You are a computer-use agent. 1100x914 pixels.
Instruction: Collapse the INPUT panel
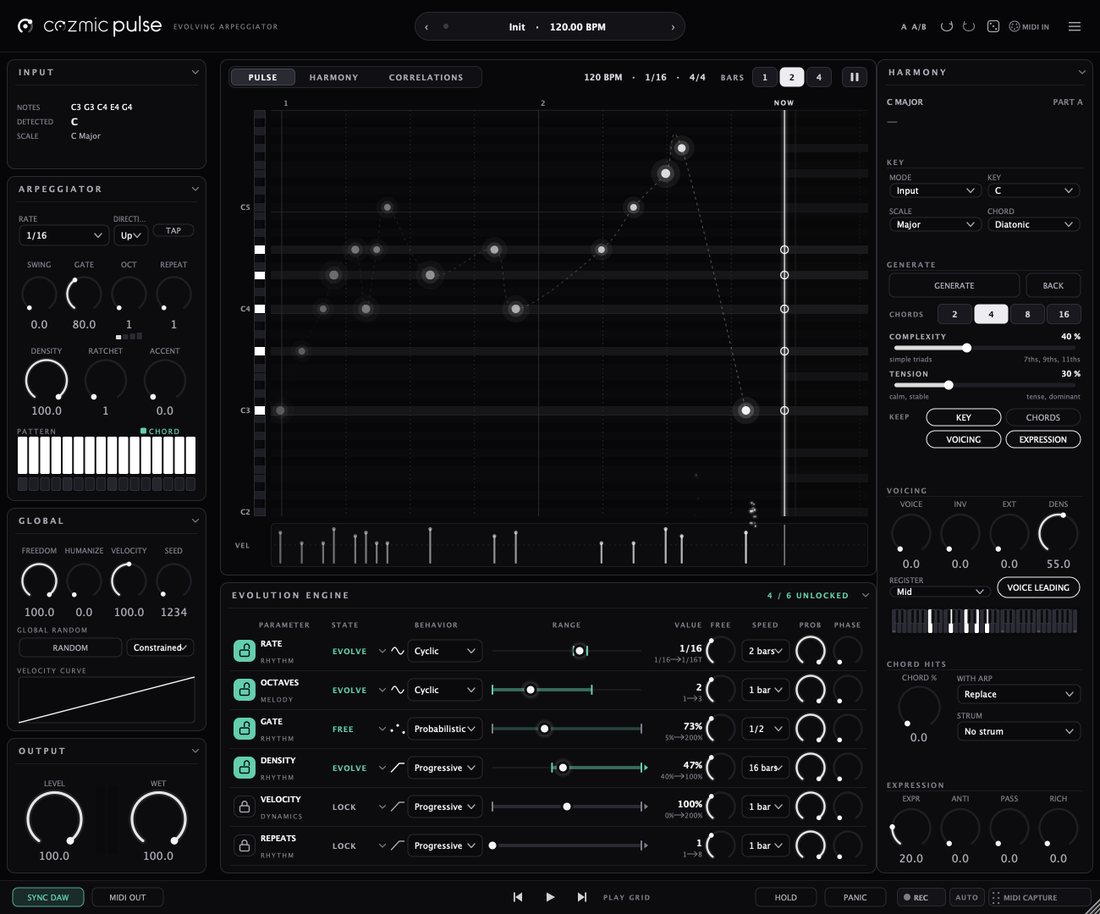pos(195,72)
